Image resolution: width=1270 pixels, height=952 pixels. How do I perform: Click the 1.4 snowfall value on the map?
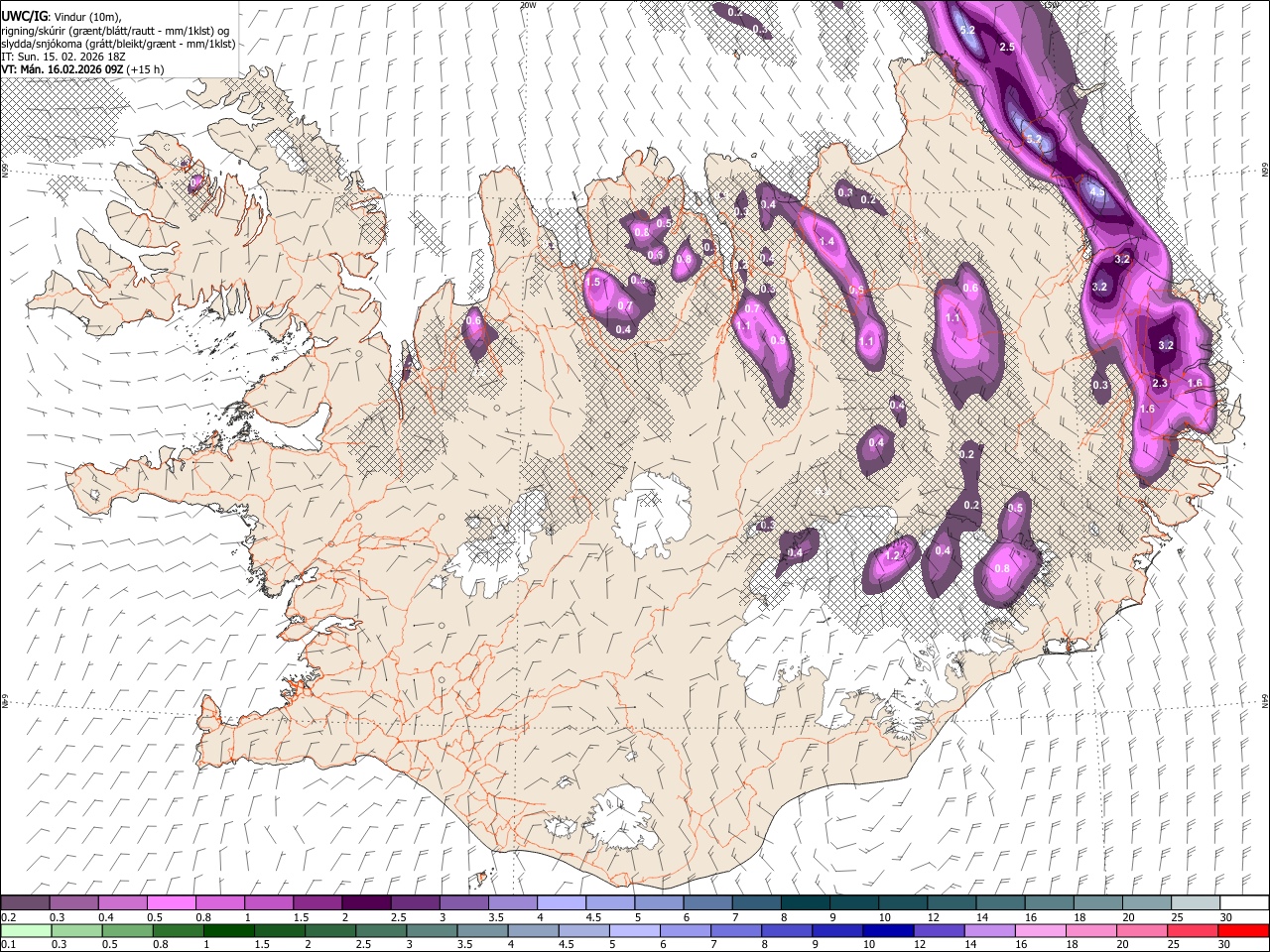click(826, 241)
